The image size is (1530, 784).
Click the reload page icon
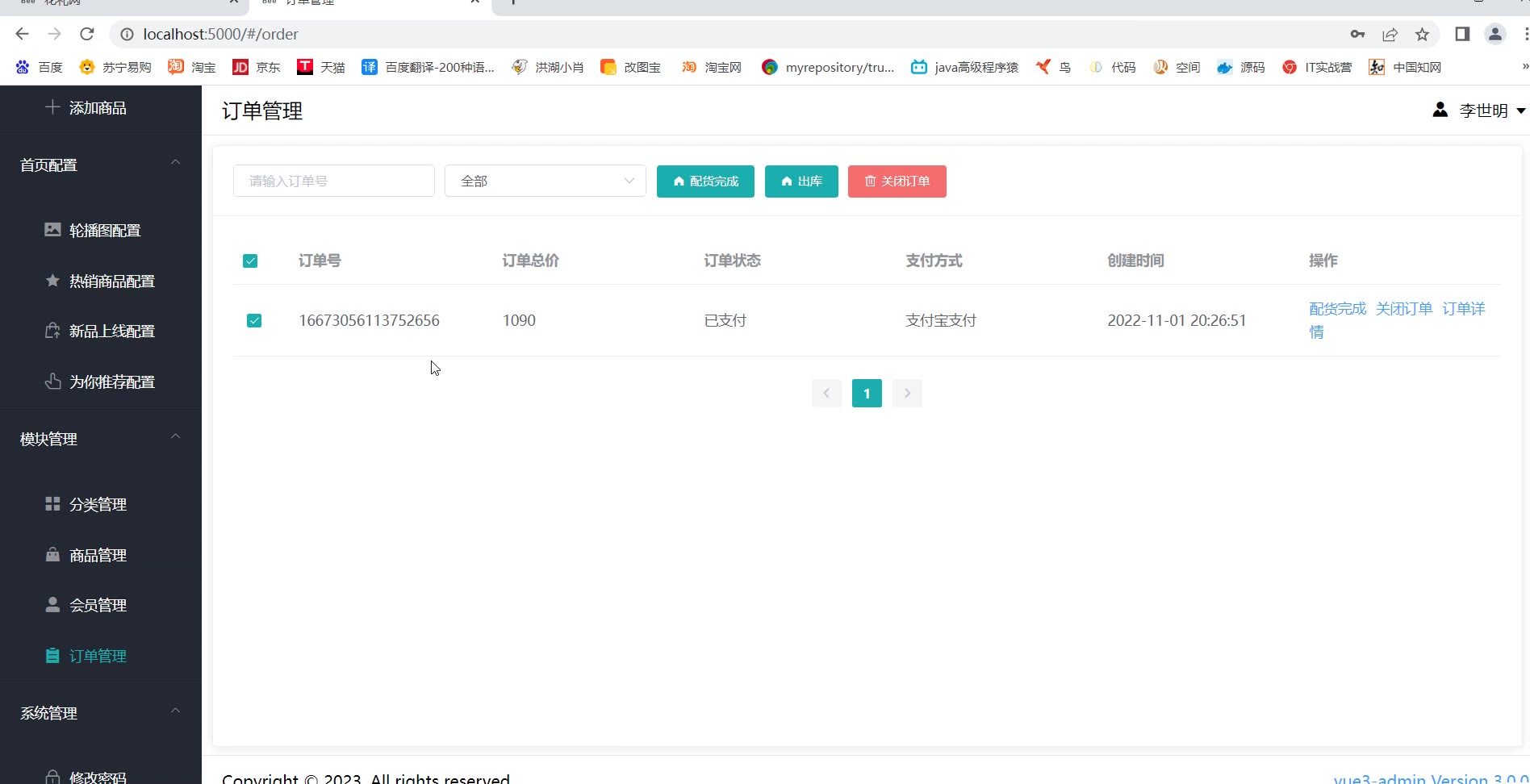point(87,34)
